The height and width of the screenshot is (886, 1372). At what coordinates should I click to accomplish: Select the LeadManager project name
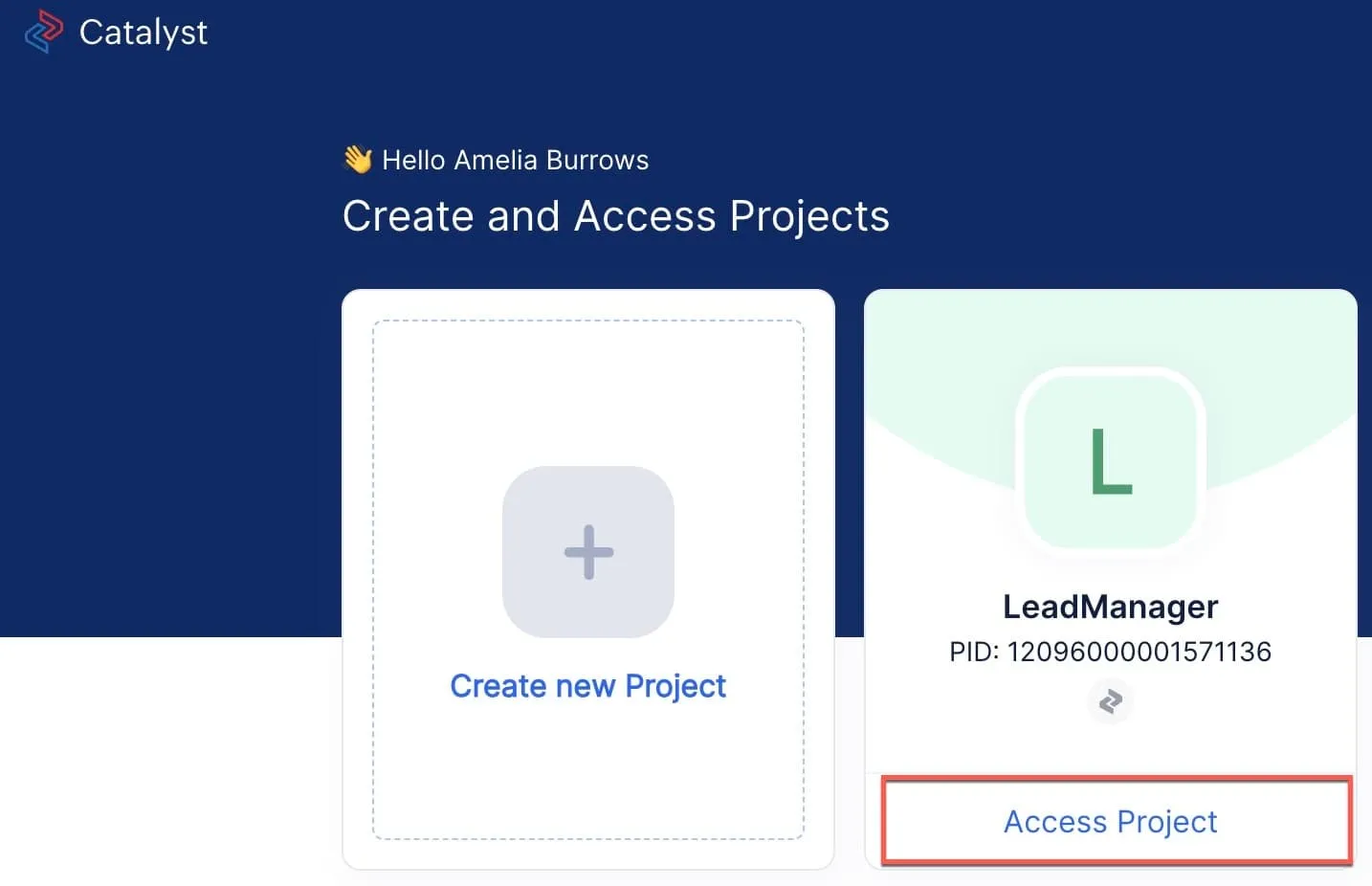pyautogui.click(x=1110, y=607)
